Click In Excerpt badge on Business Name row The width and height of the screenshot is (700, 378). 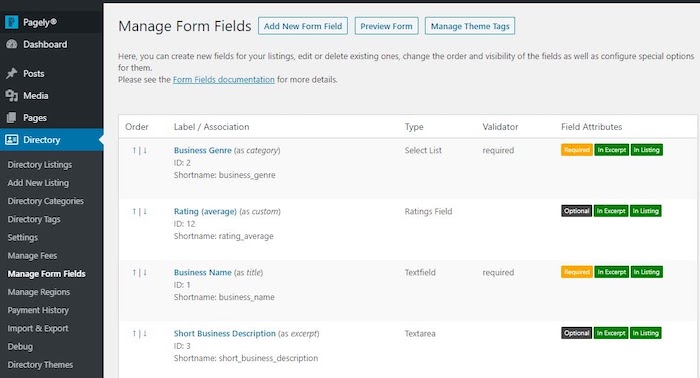[612, 272]
